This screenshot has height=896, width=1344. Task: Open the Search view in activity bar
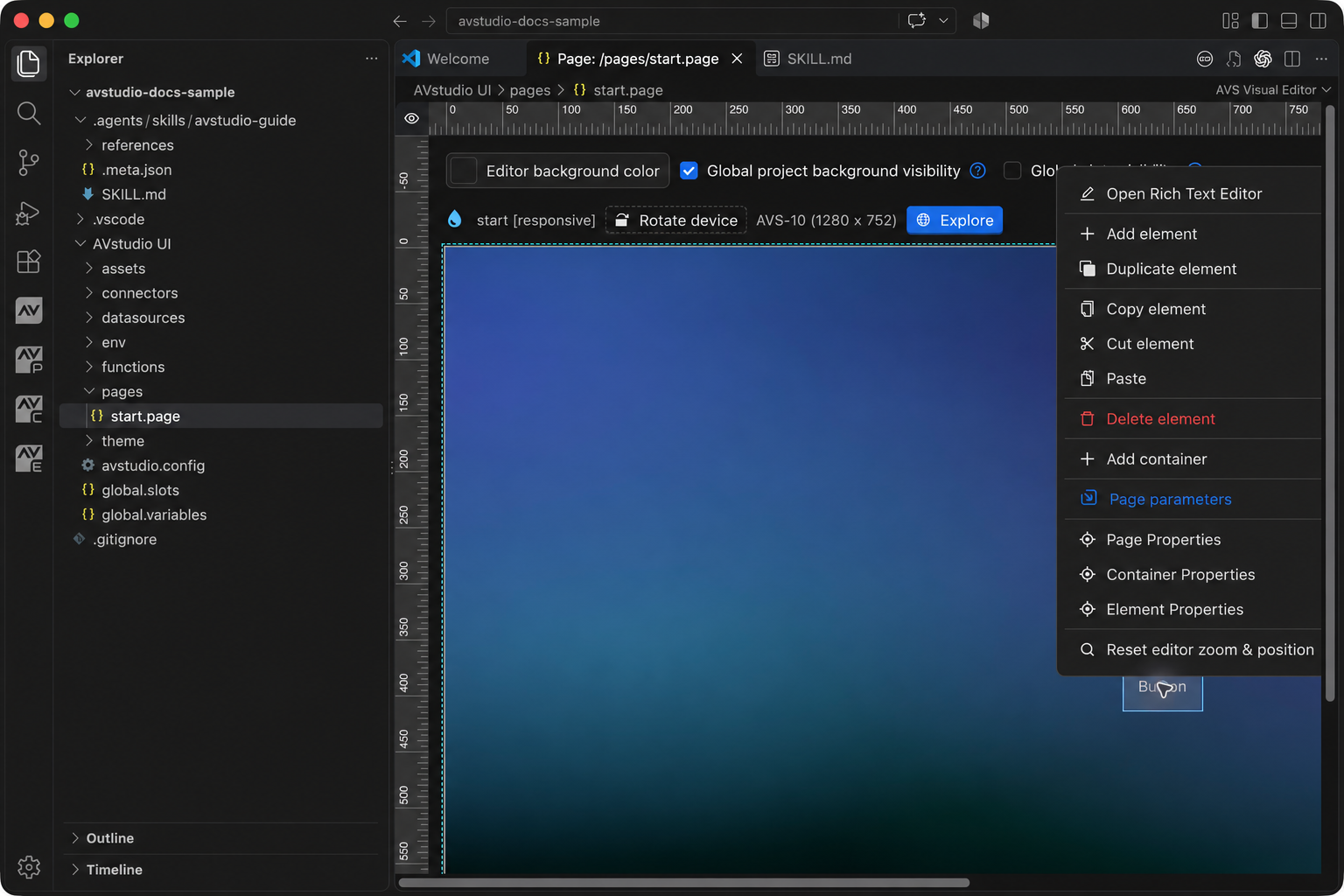pos(29,113)
